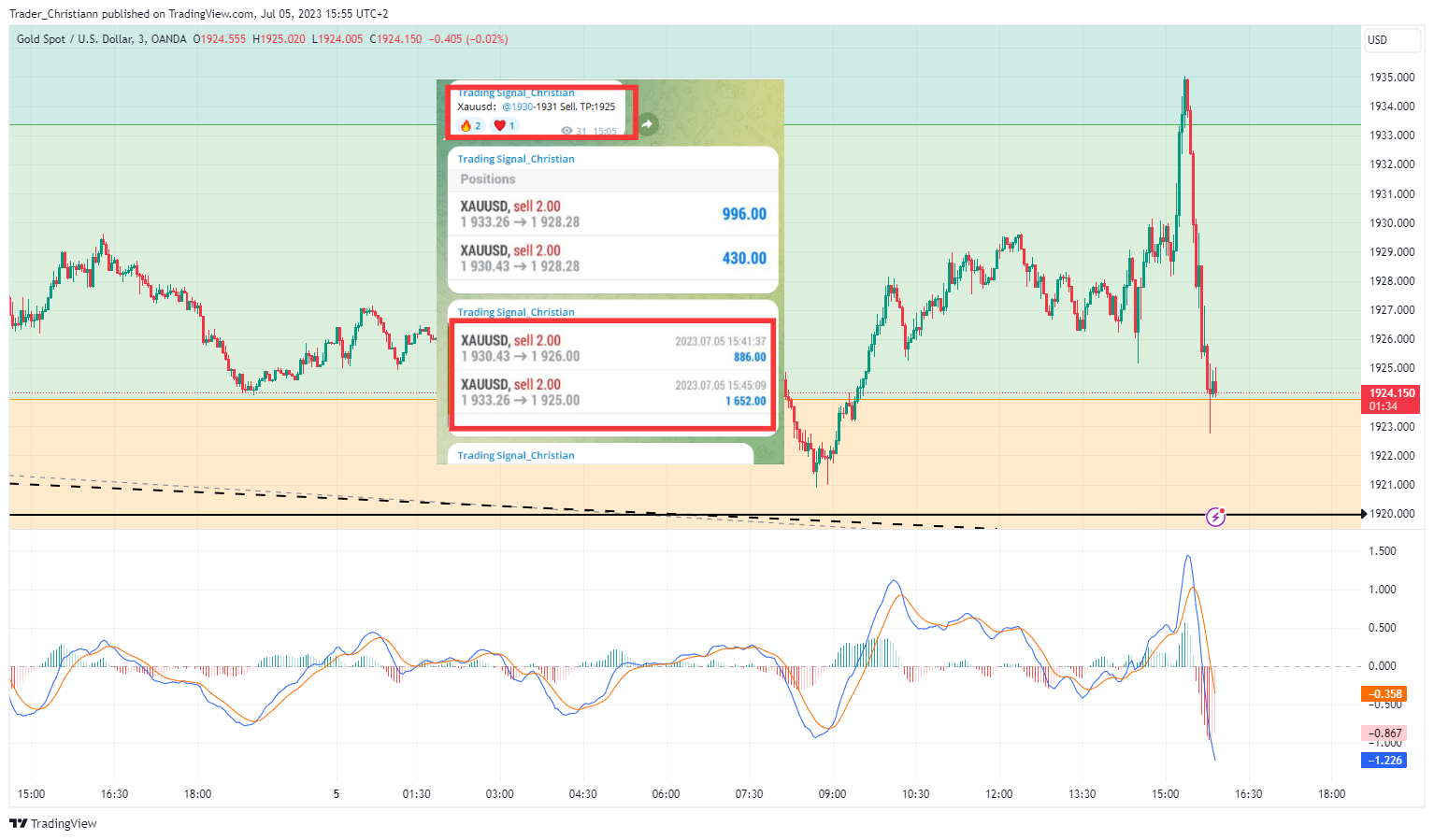
Task: Select the XAUUSD sell row with profit 430.00
Action: tap(613, 258)
